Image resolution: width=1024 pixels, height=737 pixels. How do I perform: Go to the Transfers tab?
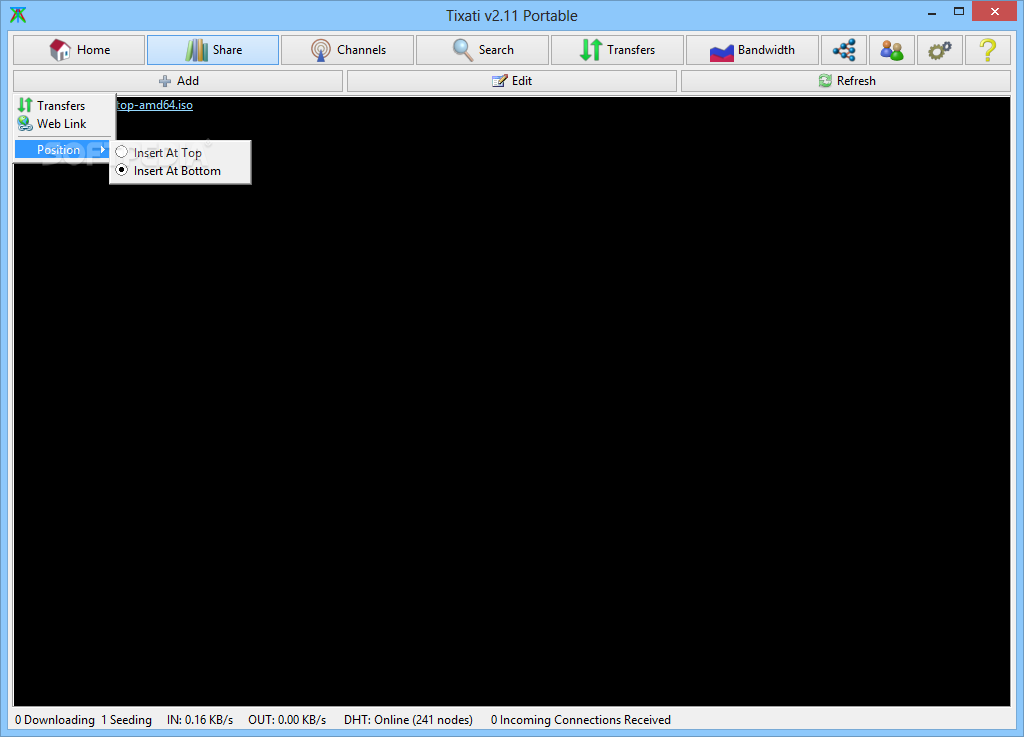[x=617, y=50]
